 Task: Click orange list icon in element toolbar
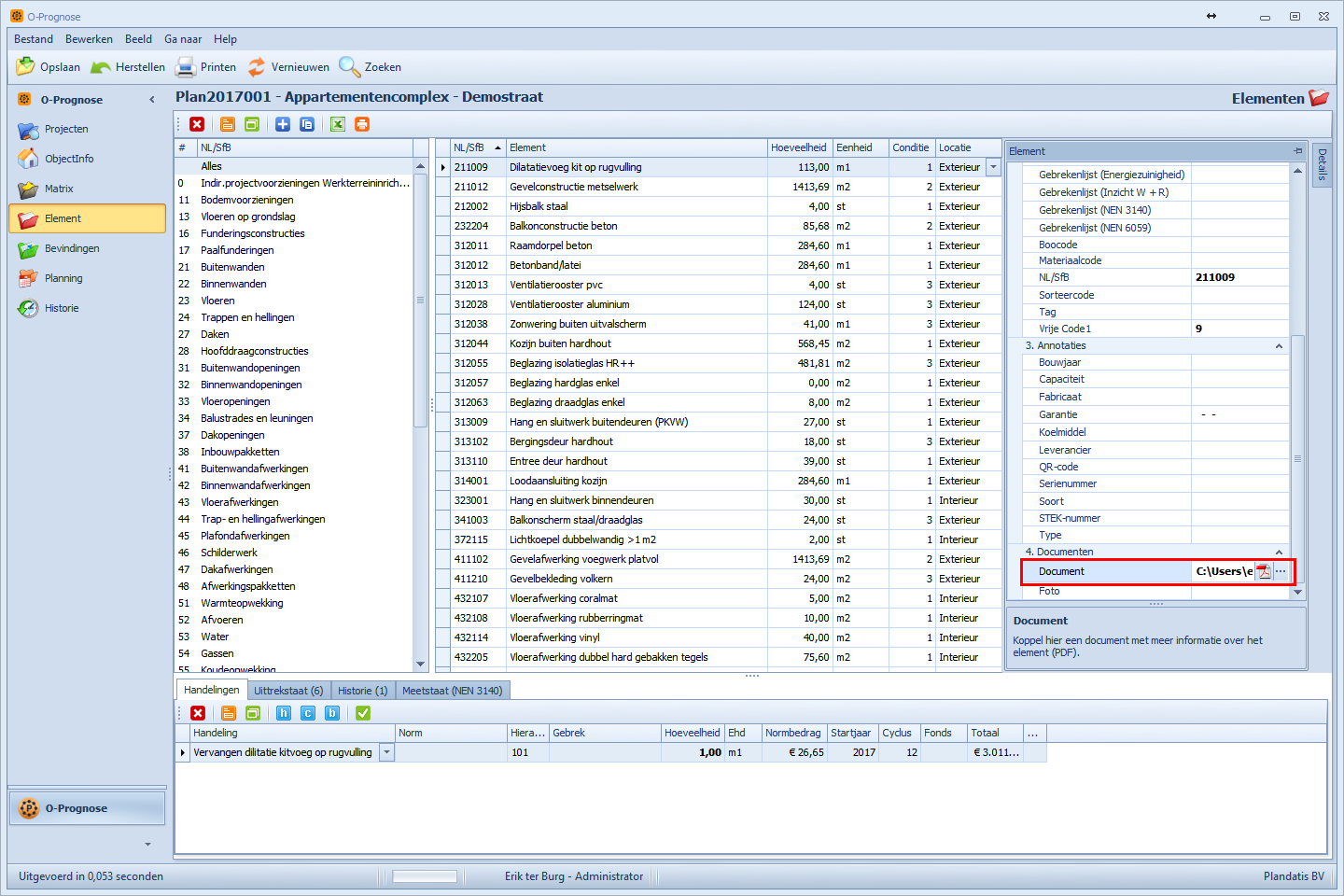tap(228, 124)
